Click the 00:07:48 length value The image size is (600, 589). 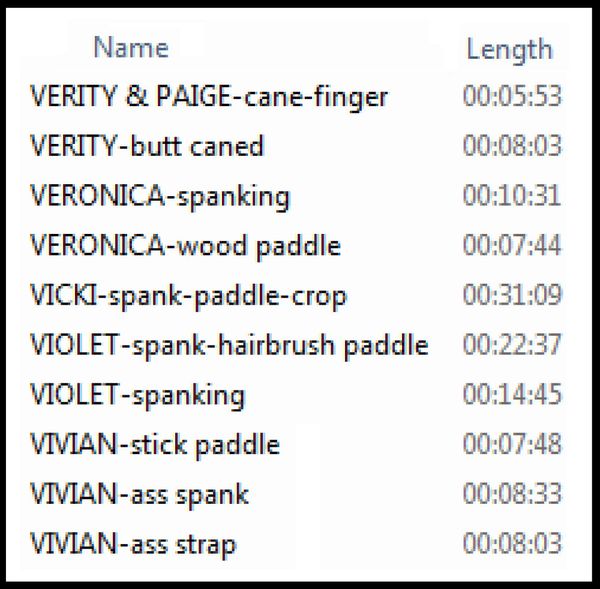coord(512,444)
